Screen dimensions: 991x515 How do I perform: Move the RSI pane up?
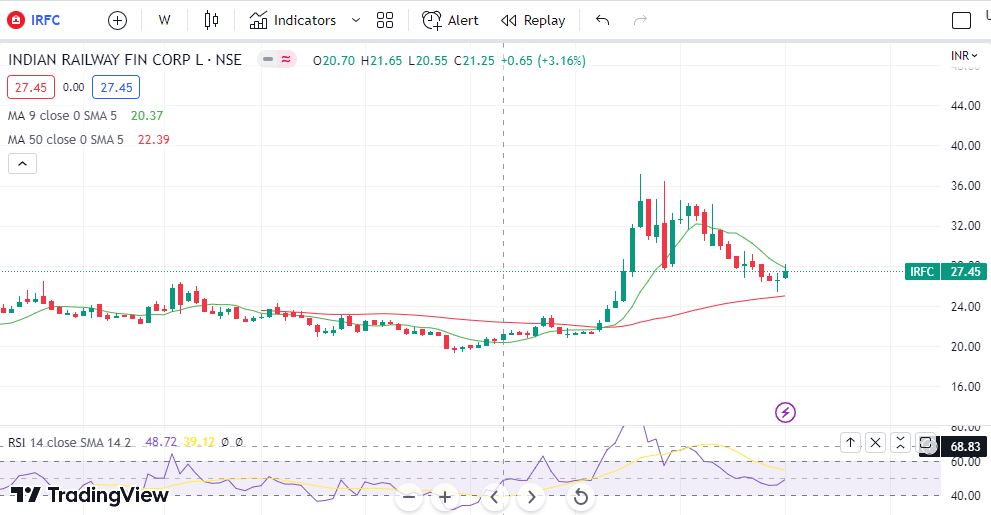(851, 443)
